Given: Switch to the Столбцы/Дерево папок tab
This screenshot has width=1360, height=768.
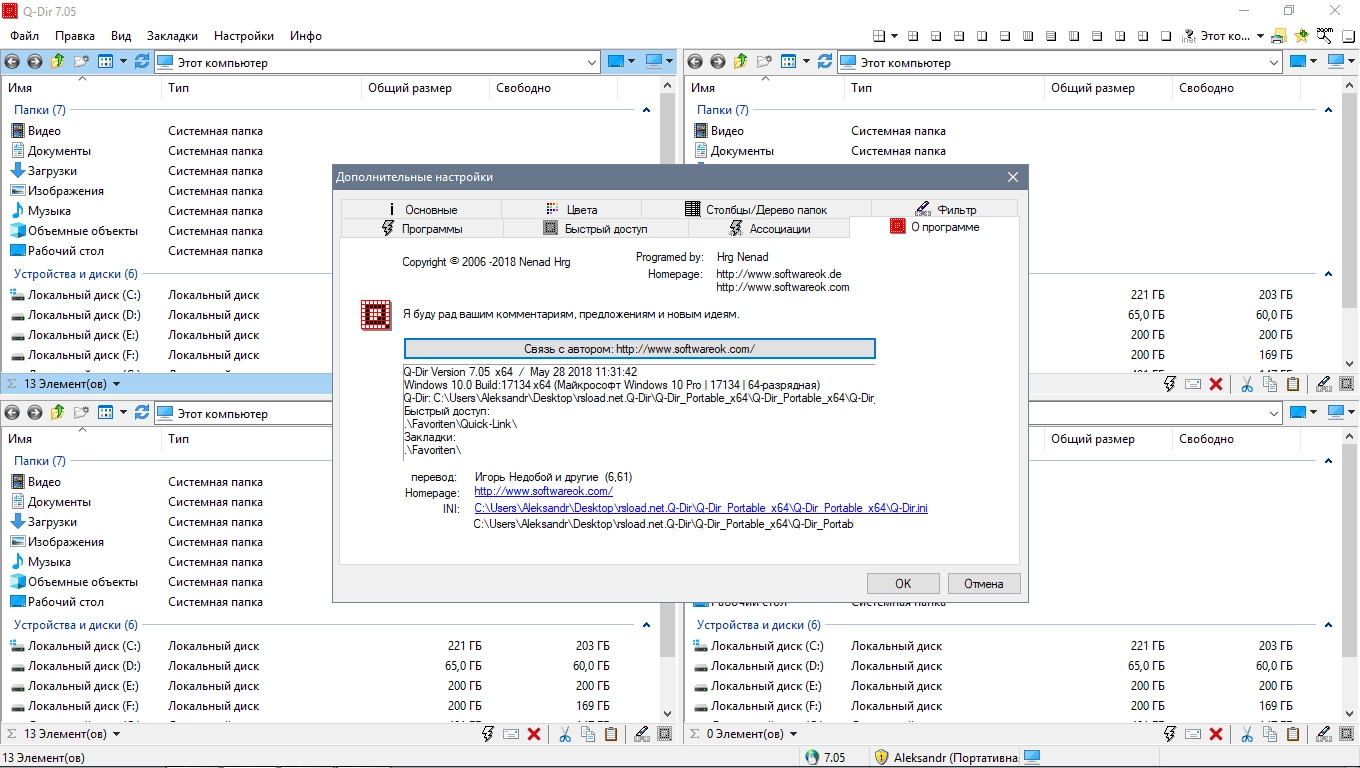Looking at the screenshot, I should (x=756, y=210).
